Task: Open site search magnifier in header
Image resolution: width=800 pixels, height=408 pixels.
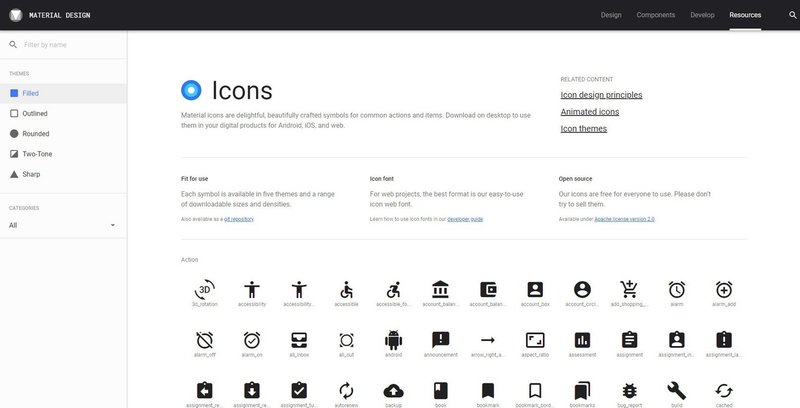Action: coord(792,15)
